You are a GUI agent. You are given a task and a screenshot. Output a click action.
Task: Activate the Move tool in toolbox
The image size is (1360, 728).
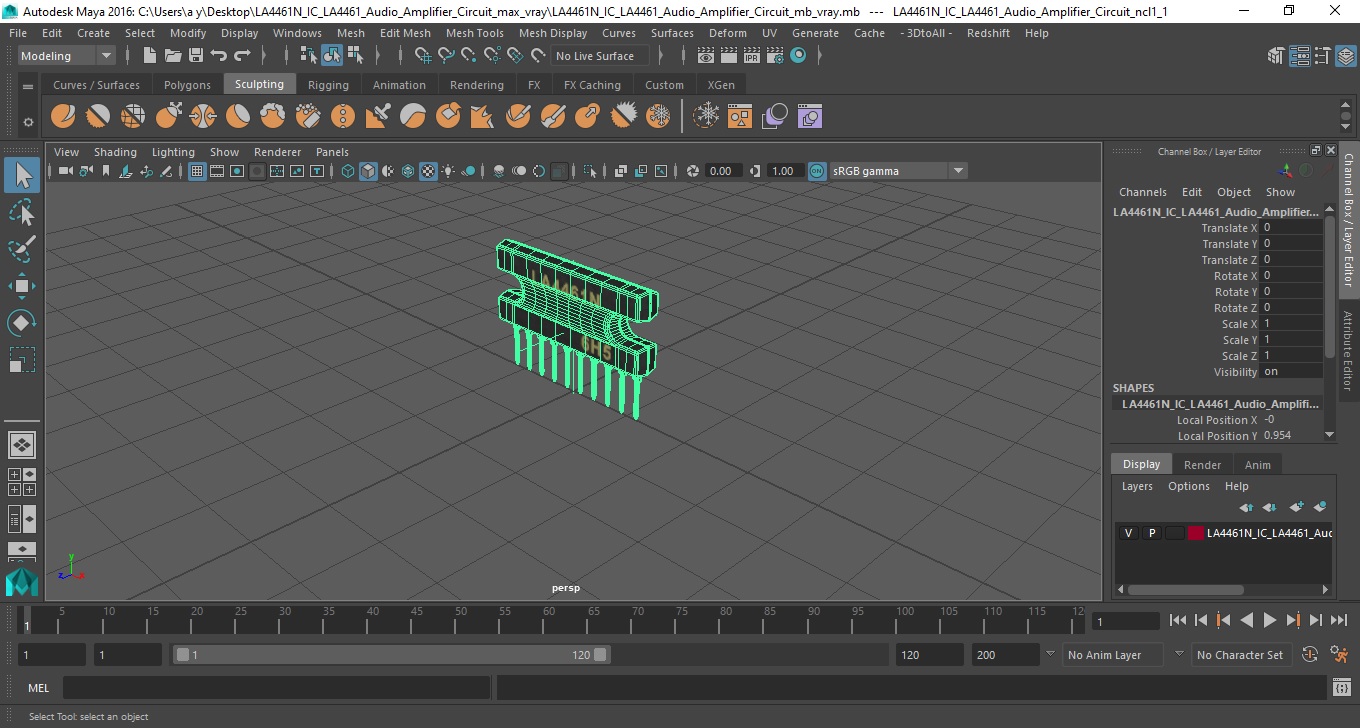22,286
